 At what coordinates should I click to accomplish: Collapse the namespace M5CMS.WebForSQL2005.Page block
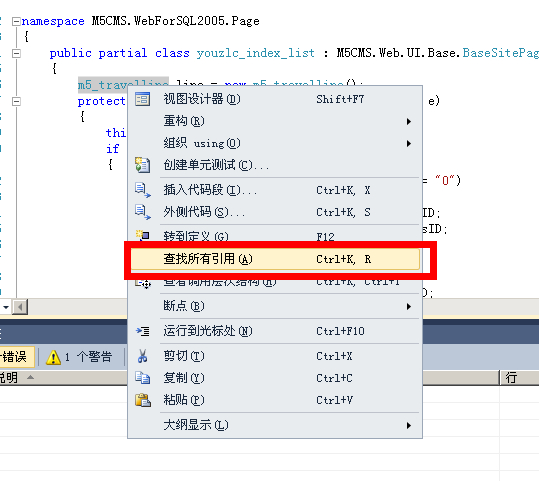pos(16,21)
